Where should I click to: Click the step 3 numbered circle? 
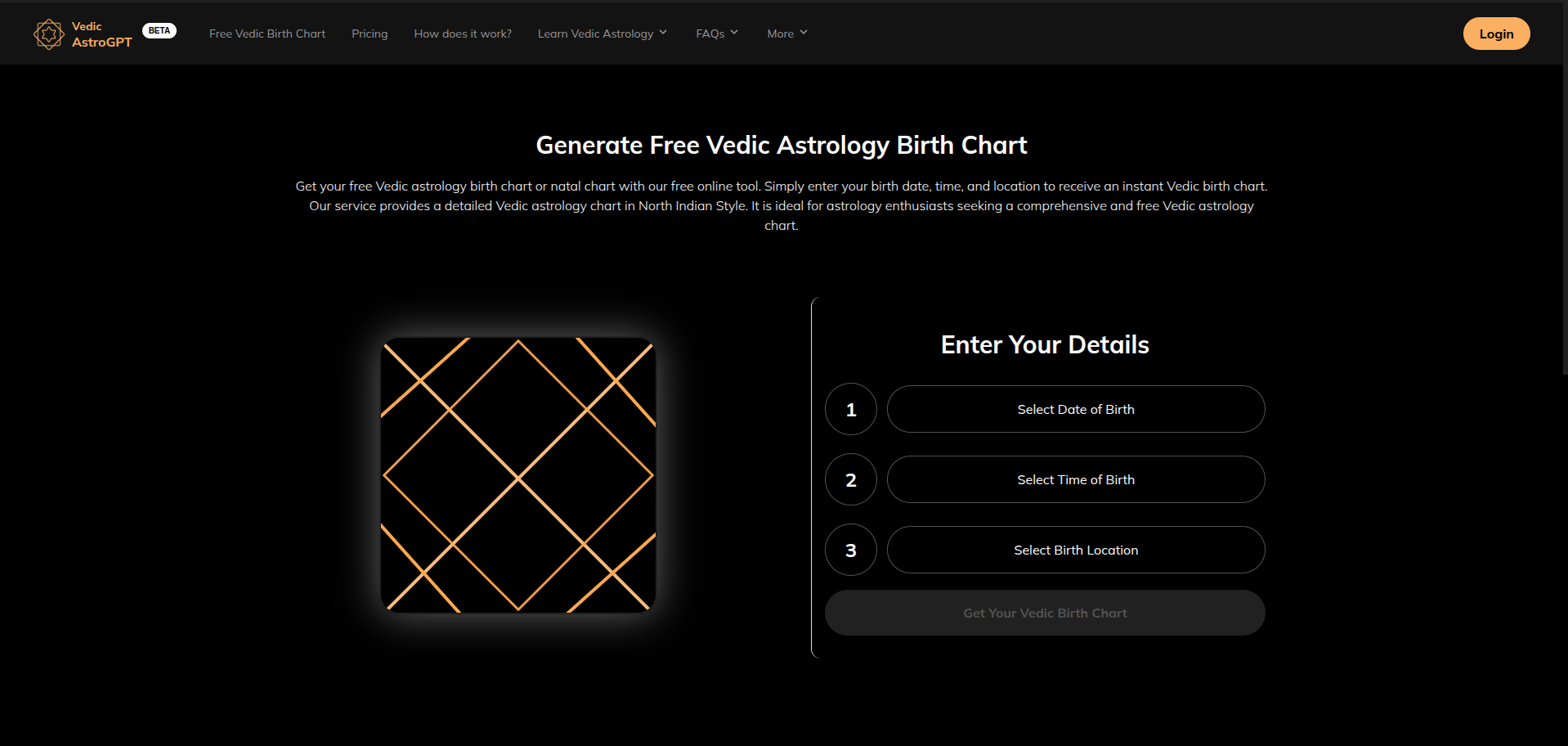(x=850, y=550)
